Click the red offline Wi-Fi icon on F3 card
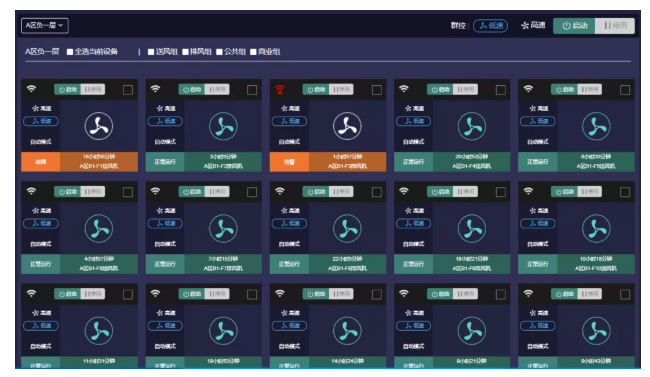Screen dimensions: 650x377 pos(280,90)
